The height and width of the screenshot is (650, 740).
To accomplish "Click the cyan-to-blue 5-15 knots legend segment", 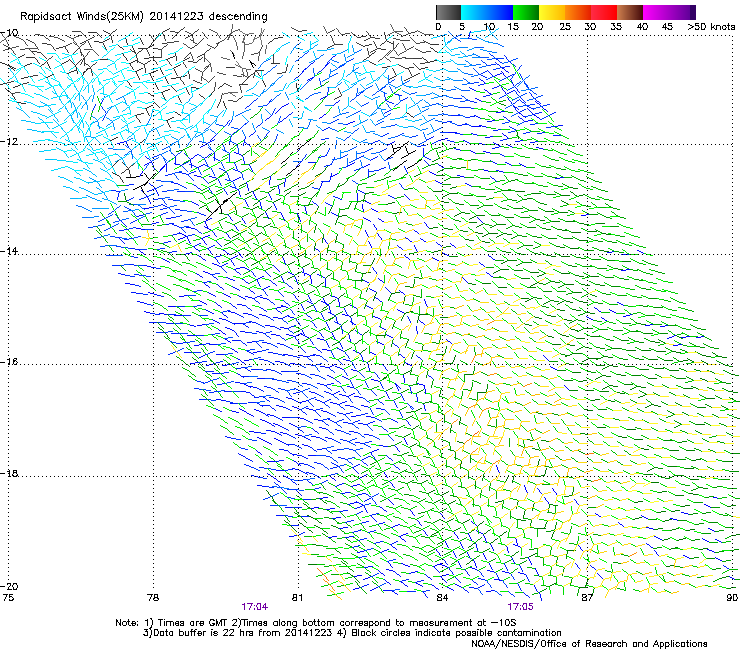I will [487, 12].
